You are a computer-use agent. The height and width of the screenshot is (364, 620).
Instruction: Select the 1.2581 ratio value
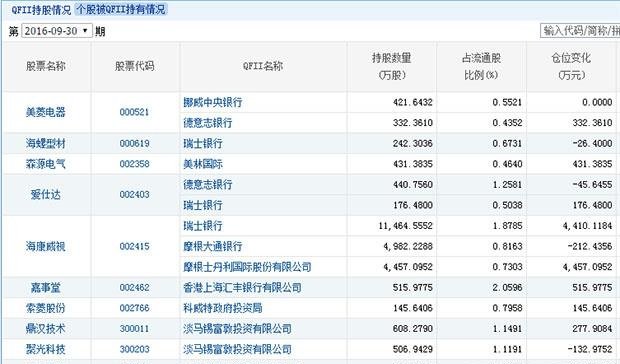tap(507, 185)
